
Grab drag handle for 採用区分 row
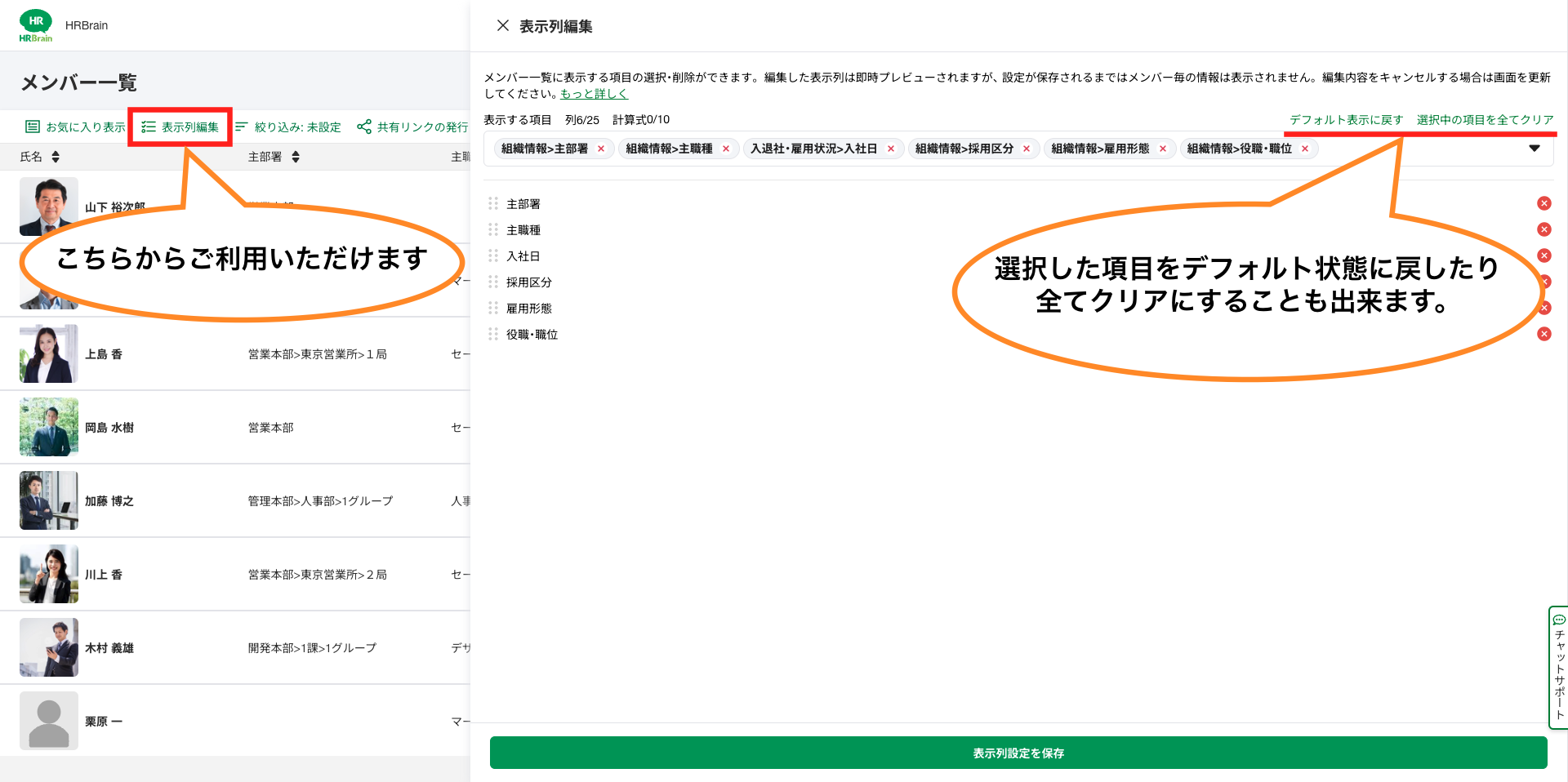[493, 282]
